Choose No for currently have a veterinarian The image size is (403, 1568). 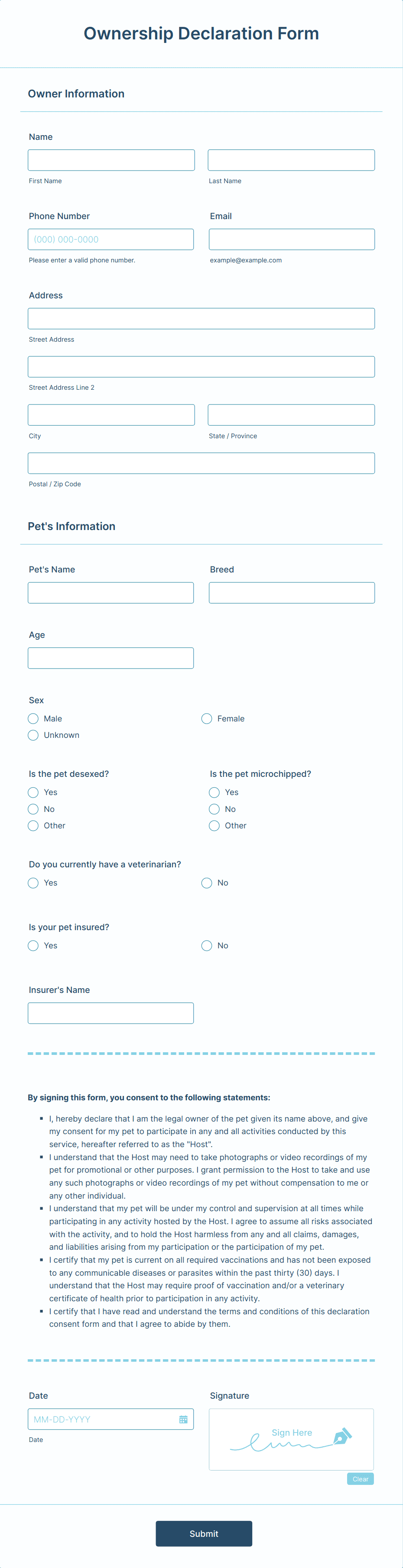(207, 883)
